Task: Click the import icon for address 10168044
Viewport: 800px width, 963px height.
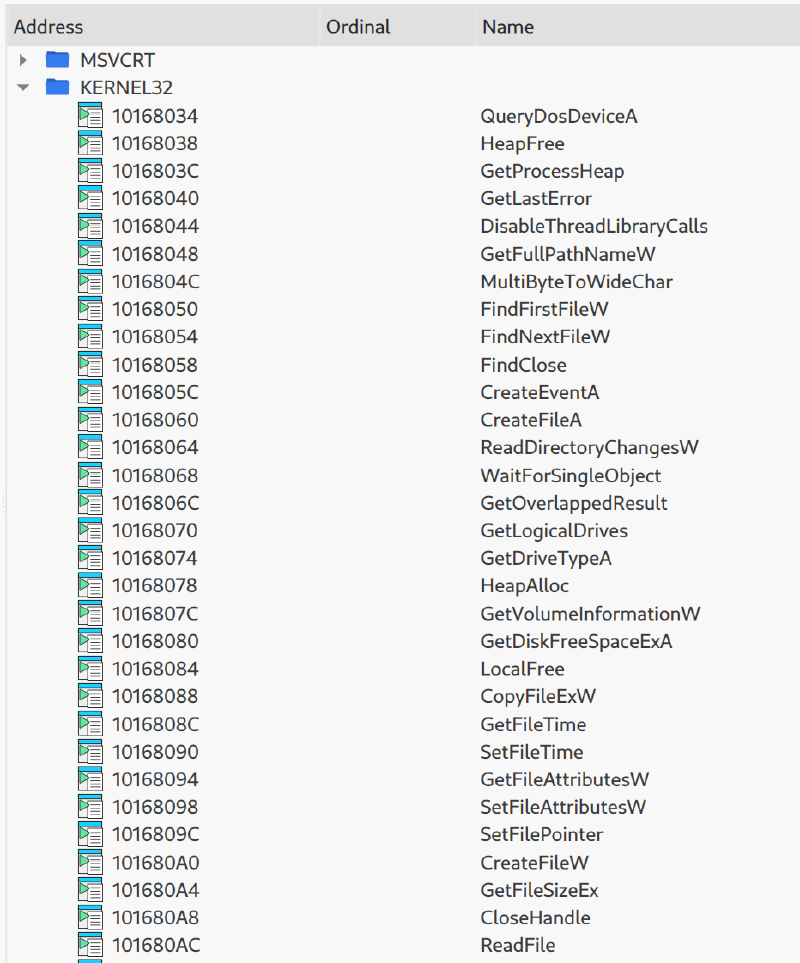Action: (90, 226)
